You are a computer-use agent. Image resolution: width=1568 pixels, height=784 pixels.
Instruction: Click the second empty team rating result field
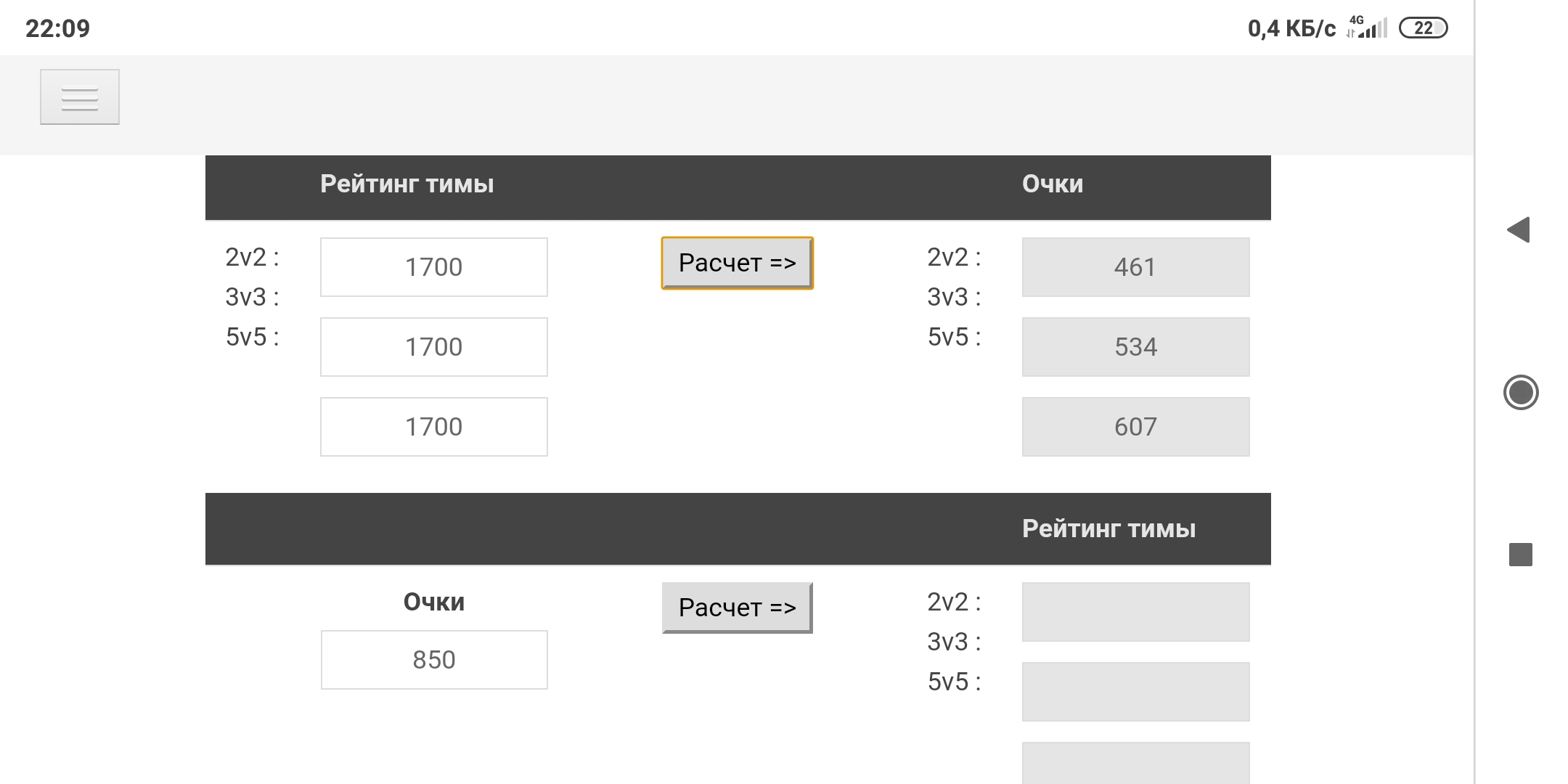[1135, 692]
